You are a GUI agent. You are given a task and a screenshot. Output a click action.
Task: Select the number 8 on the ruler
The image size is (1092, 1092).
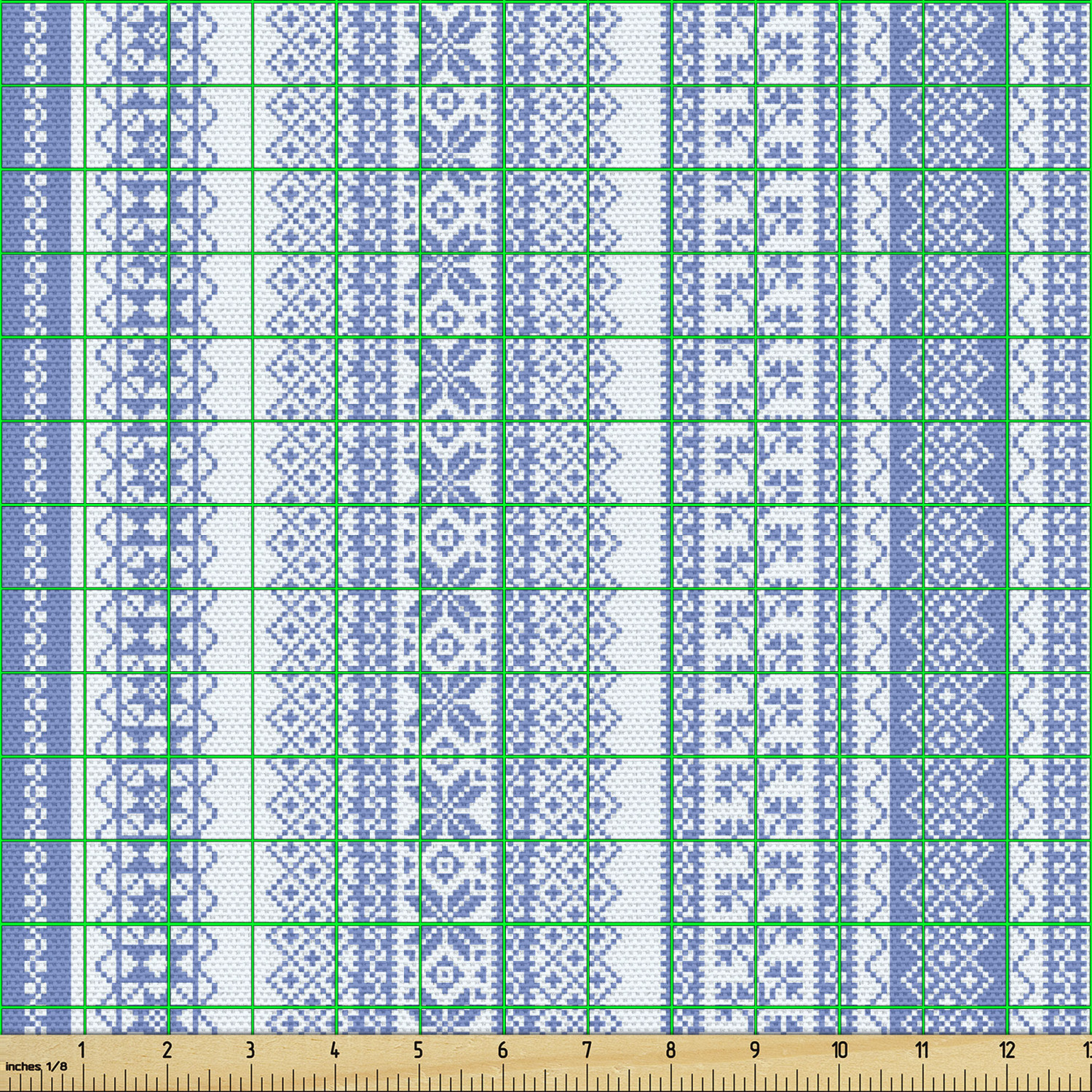point(670,1050)
